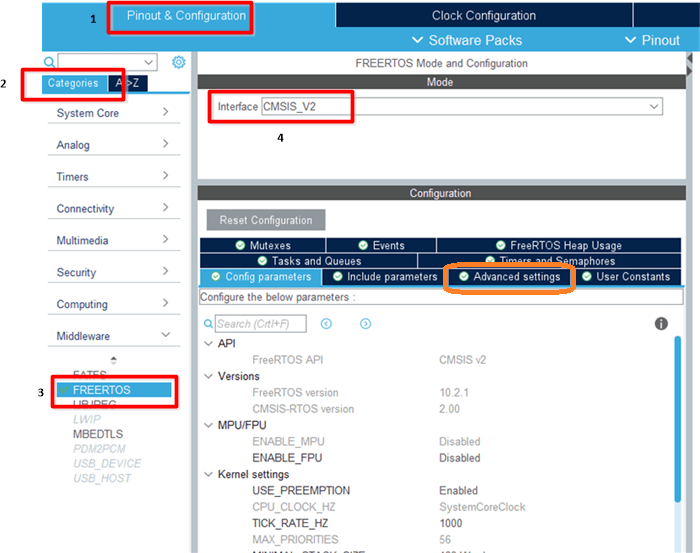Click the parameter list vertical scrollbar
The image size is (700, 553).
pos(678,420)
